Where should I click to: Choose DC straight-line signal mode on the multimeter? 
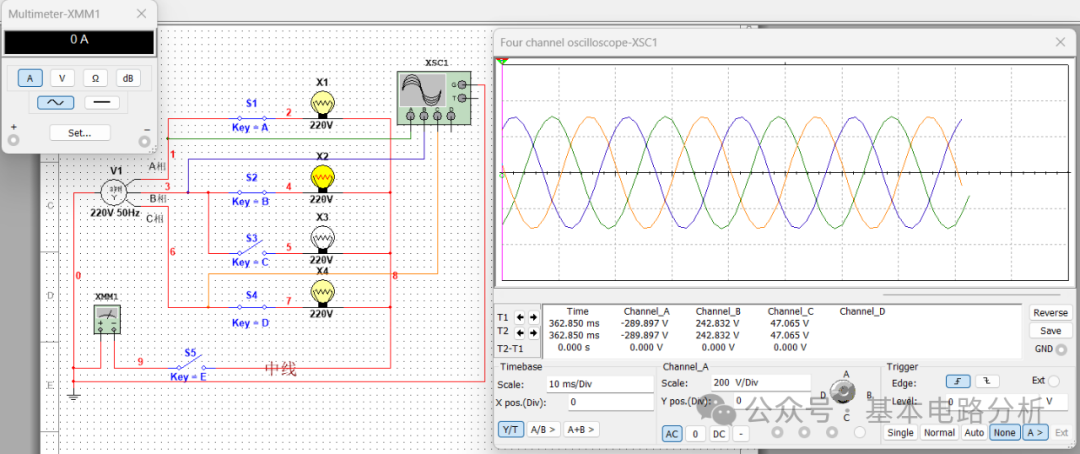tap(102, 103)
